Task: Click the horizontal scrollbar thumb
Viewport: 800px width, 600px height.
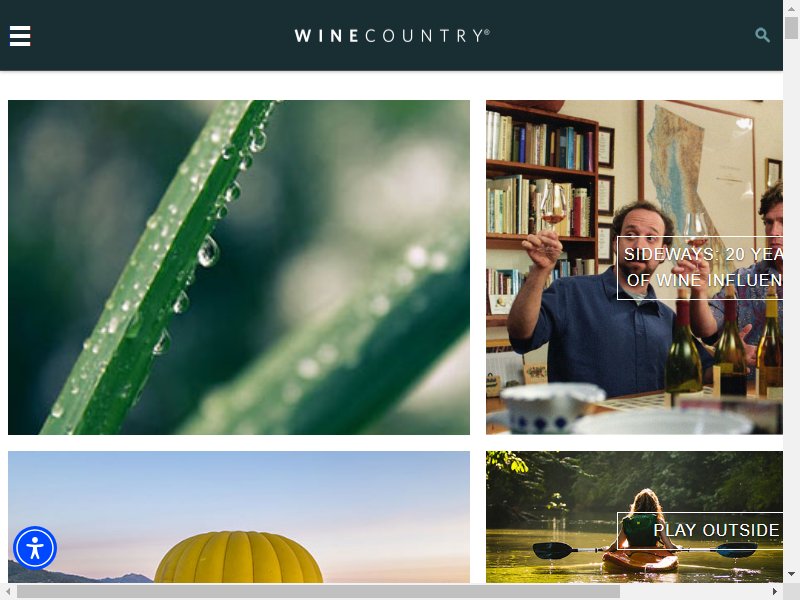Action: [318, 591]
